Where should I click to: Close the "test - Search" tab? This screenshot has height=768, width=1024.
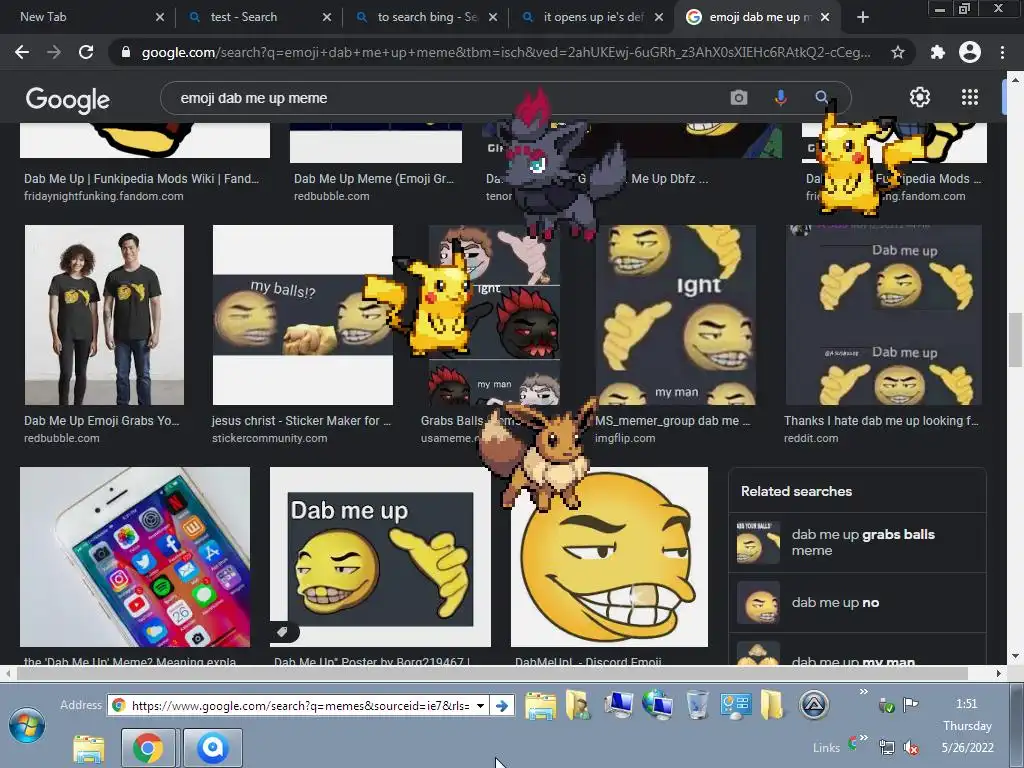click(x=327, y=18)
